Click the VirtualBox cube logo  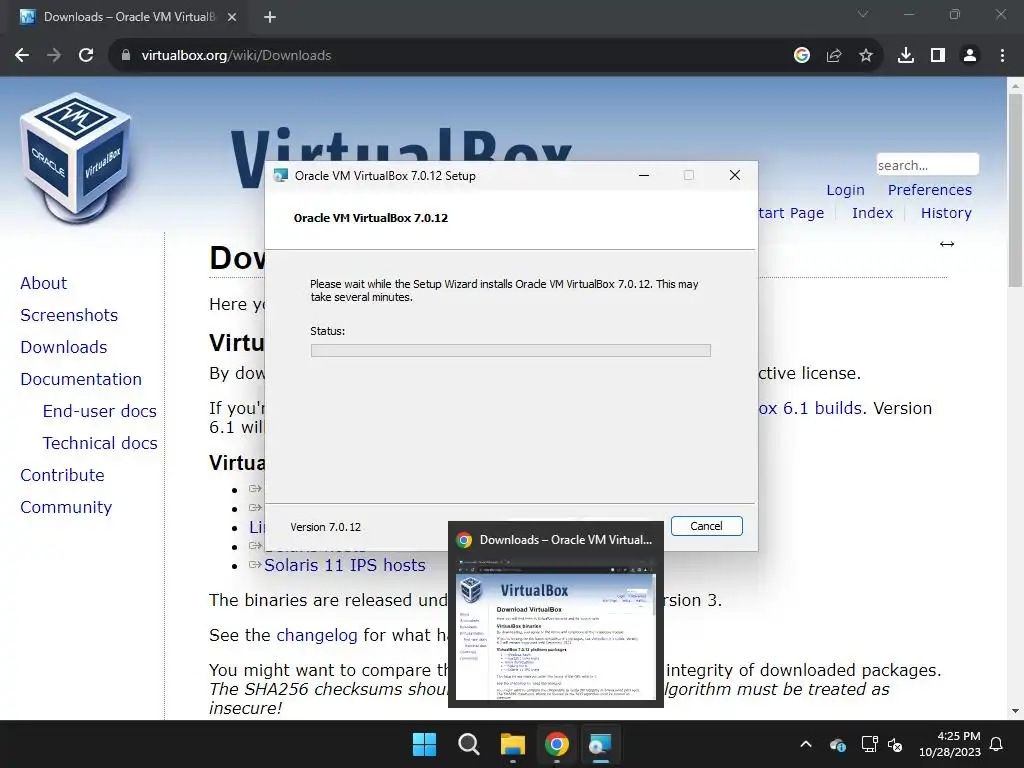(x=76, y=157)
